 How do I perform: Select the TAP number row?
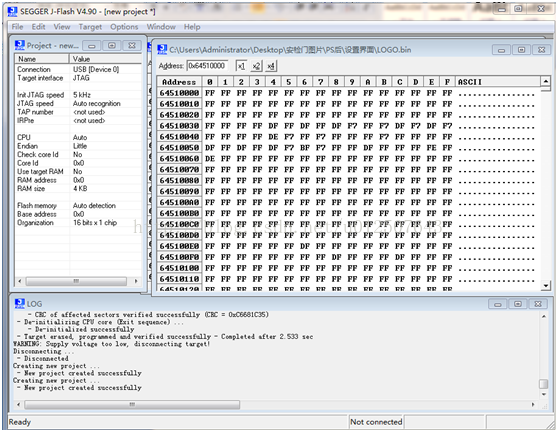pyautogui.click(x=78, y=112)
